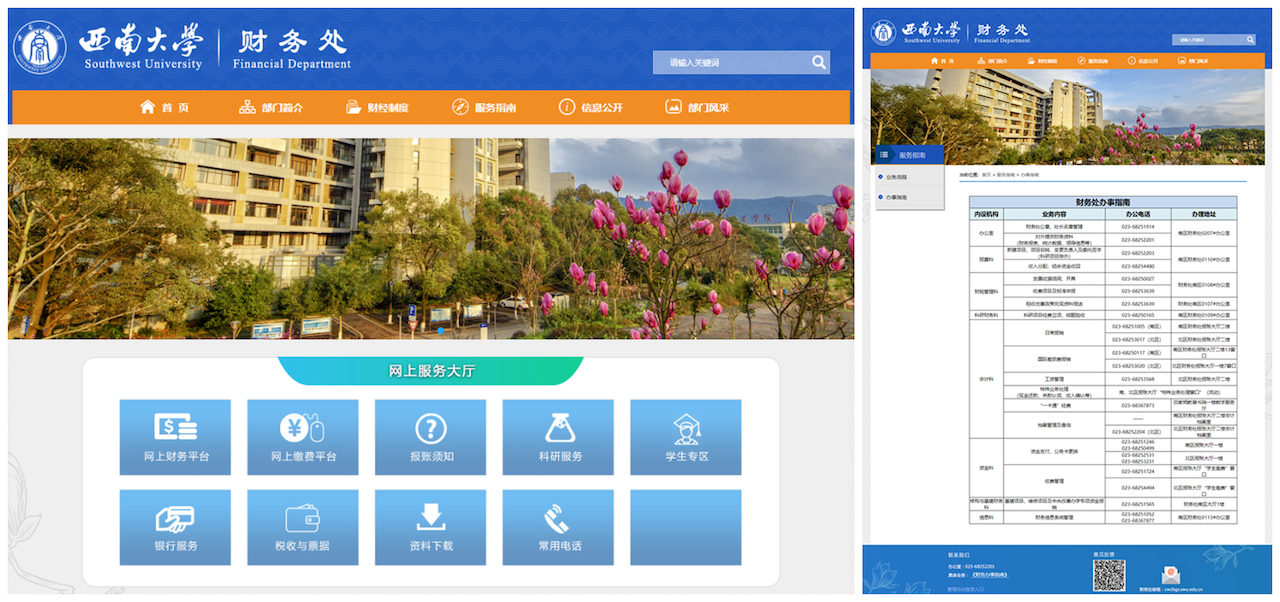The width and height of the screenshot is (1280, 602).
Task: Click the 税收与票据 wallet tile
Action: [x=303, y=527]
